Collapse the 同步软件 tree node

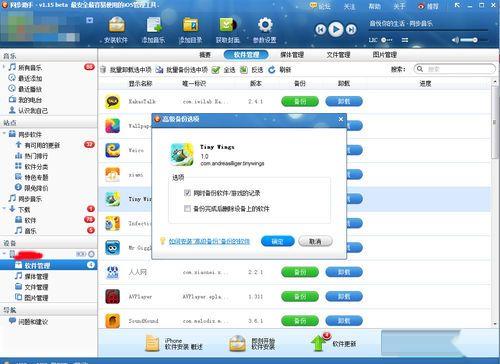[x=4, y=134]
